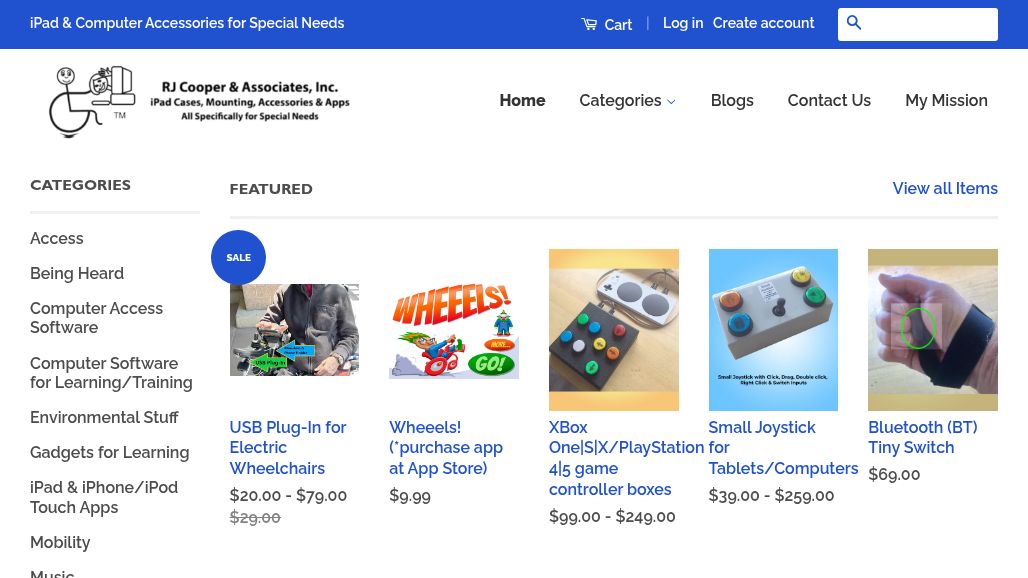Click the My Mission navigation item
This screenshot has width=1028, height=578.
pyautogui.click(x=946, y=100)
